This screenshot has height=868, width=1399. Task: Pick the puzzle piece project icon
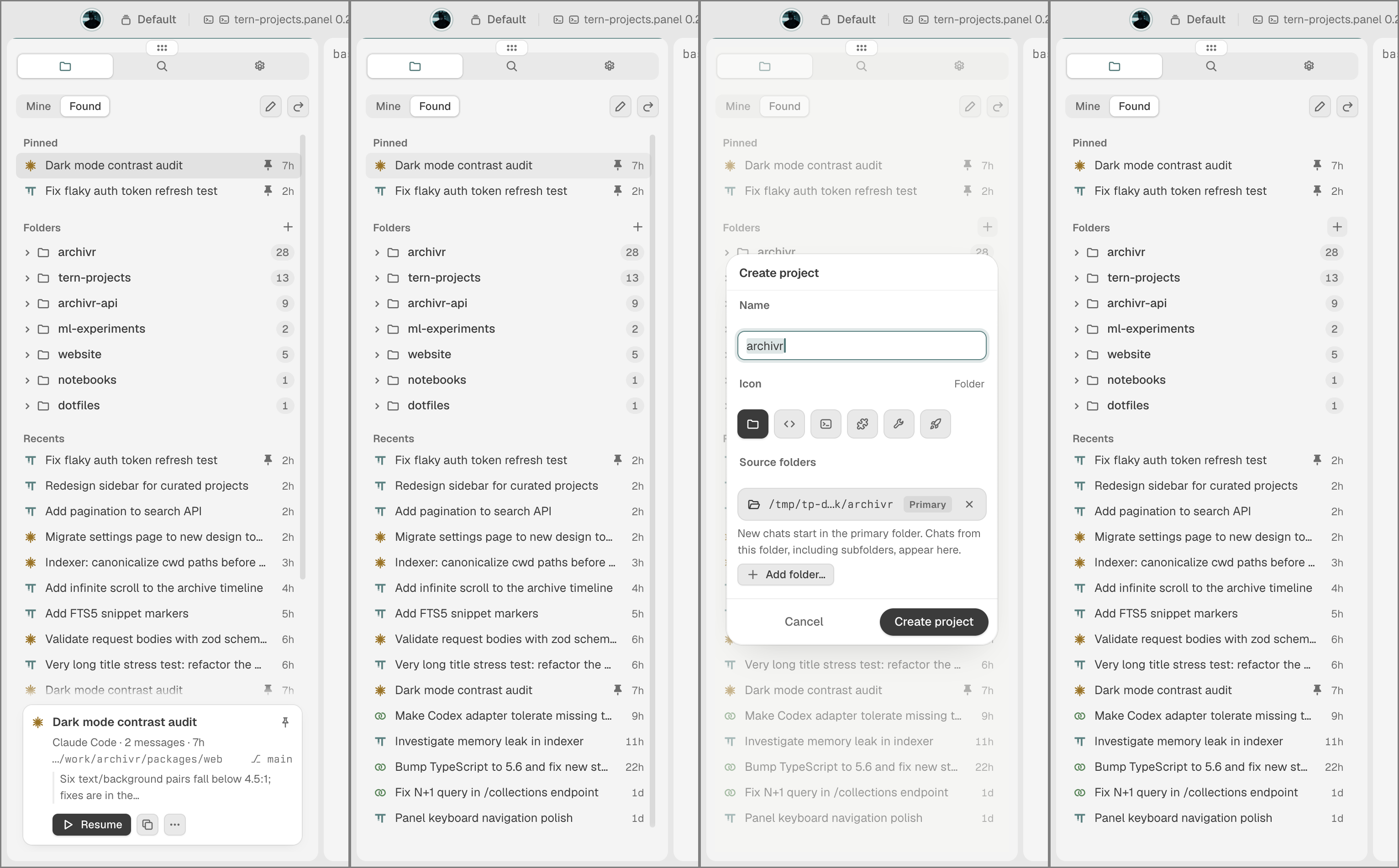(862, 424)
